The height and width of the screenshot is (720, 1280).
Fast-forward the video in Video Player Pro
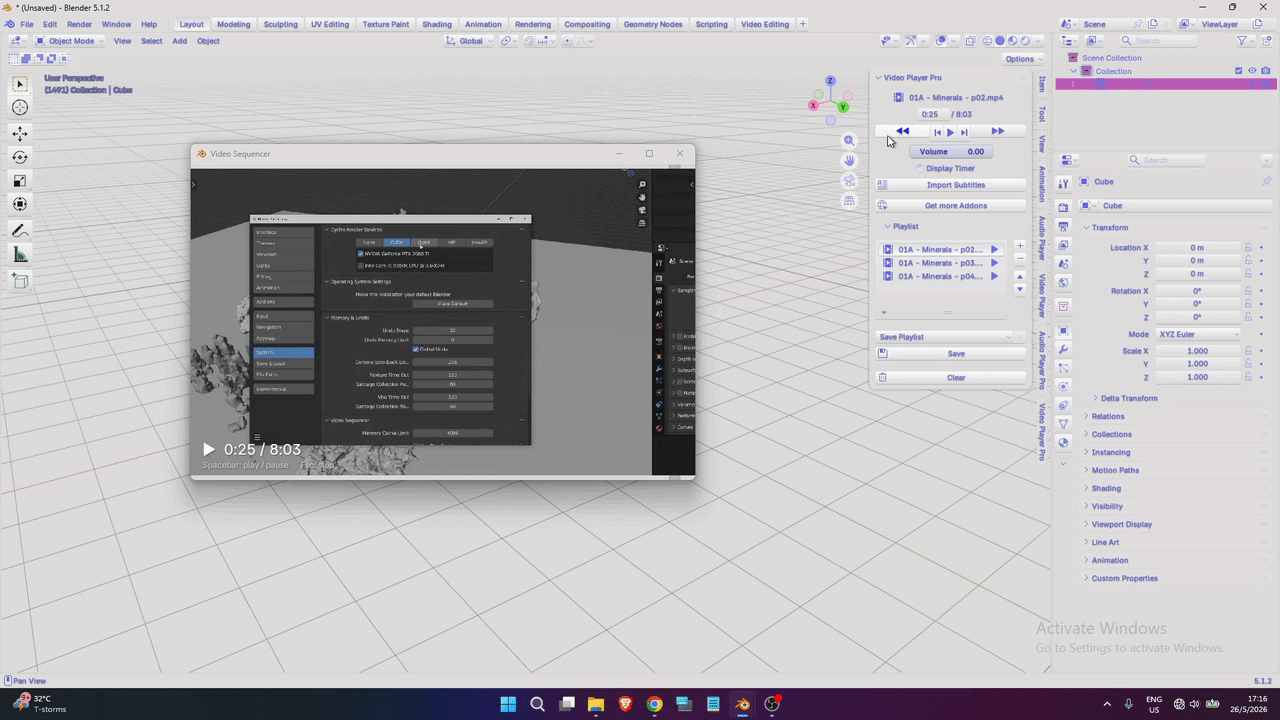click(x=997, y=131)
